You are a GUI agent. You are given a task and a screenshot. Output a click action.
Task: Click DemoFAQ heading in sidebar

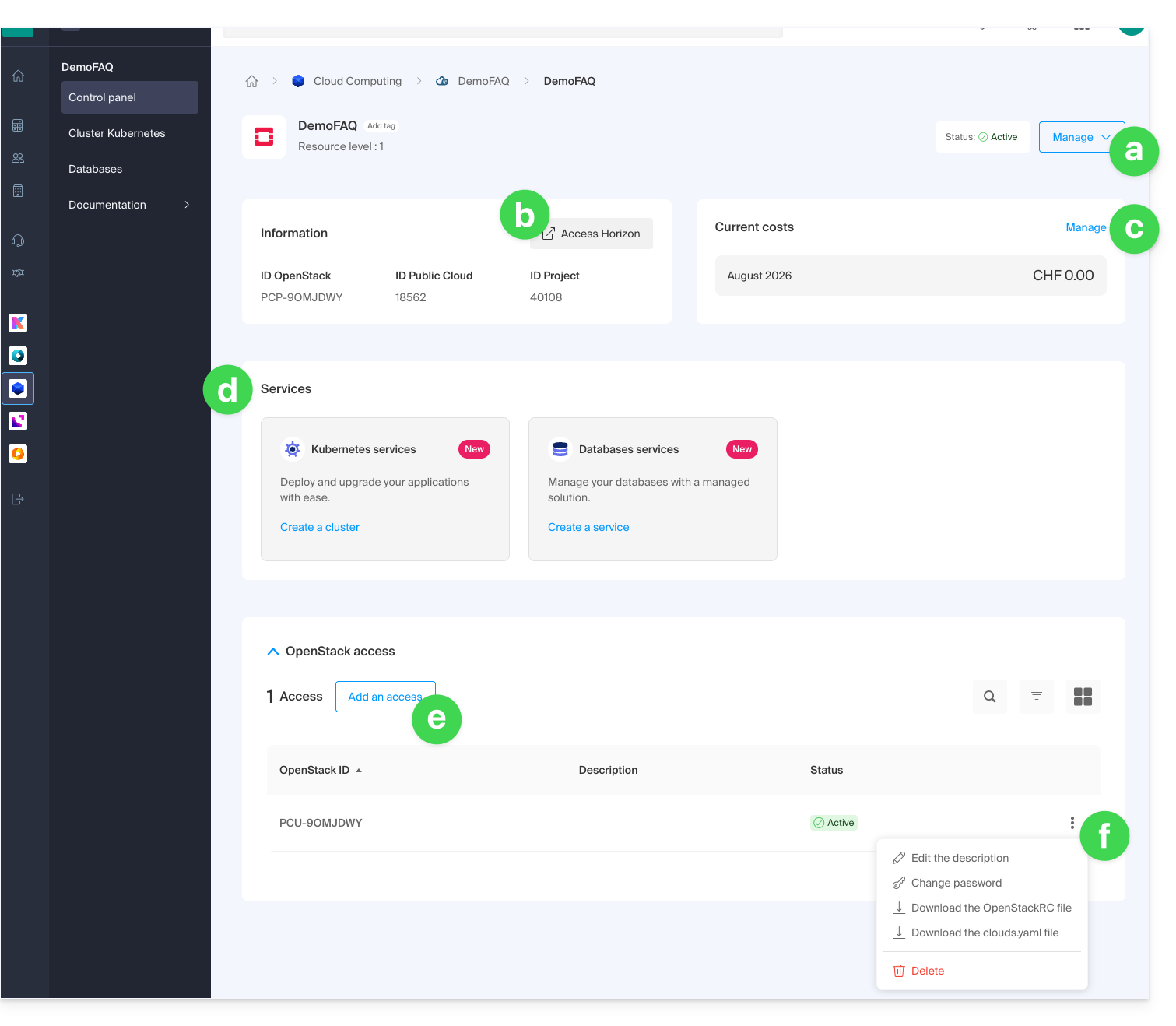coord(87,67)
